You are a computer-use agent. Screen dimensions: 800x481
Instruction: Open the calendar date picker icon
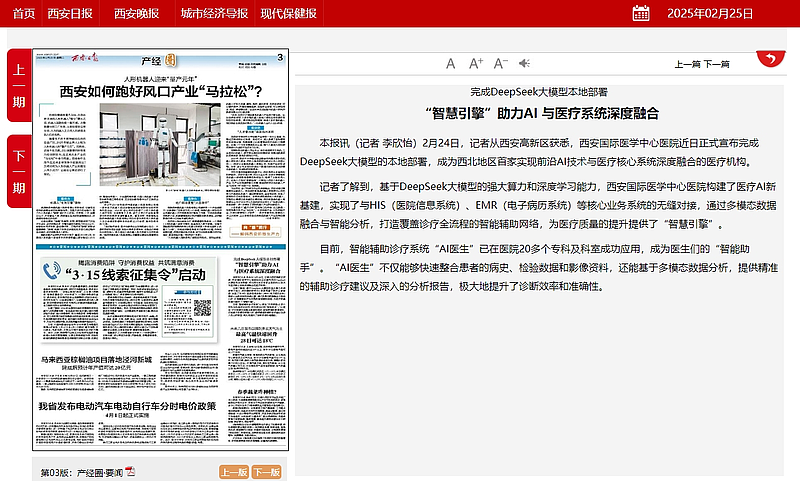click(641, 13)
